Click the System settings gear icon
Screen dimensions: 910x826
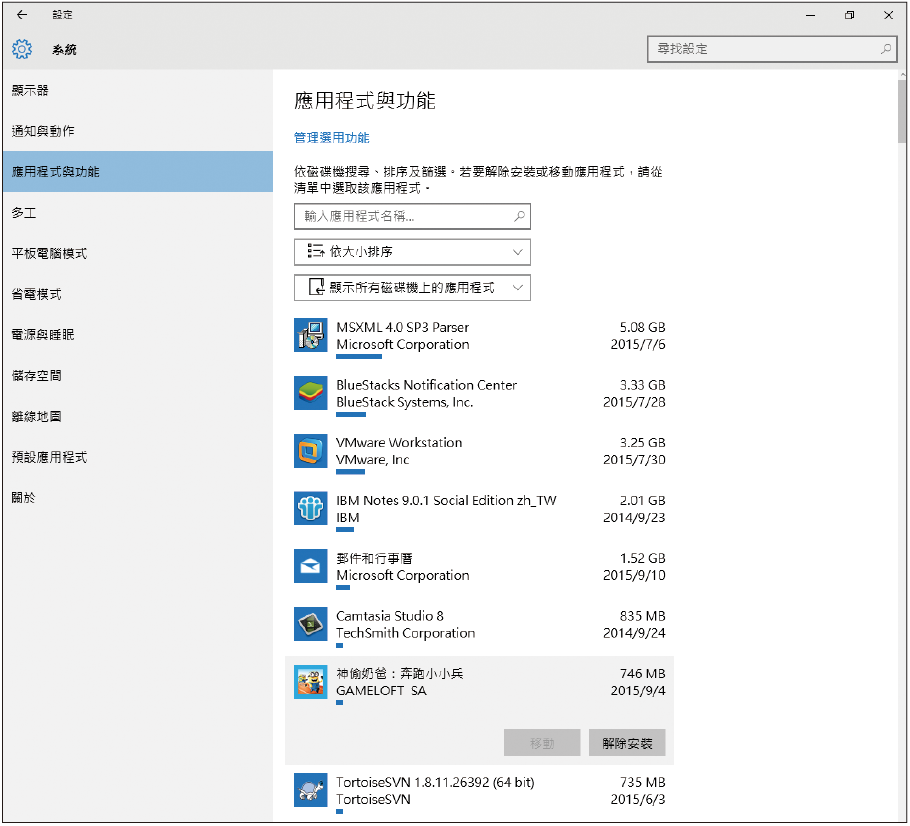pos(22,49)
